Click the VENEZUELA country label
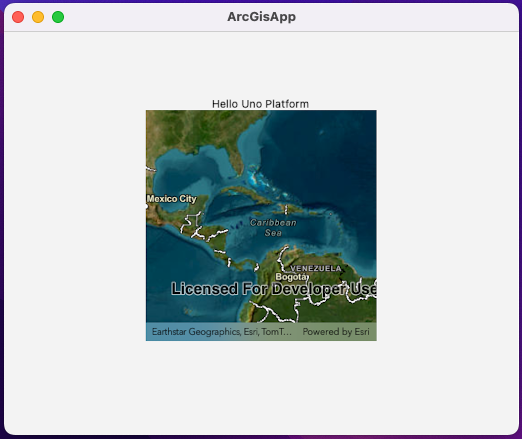522x439 pixels. [316, 268]
